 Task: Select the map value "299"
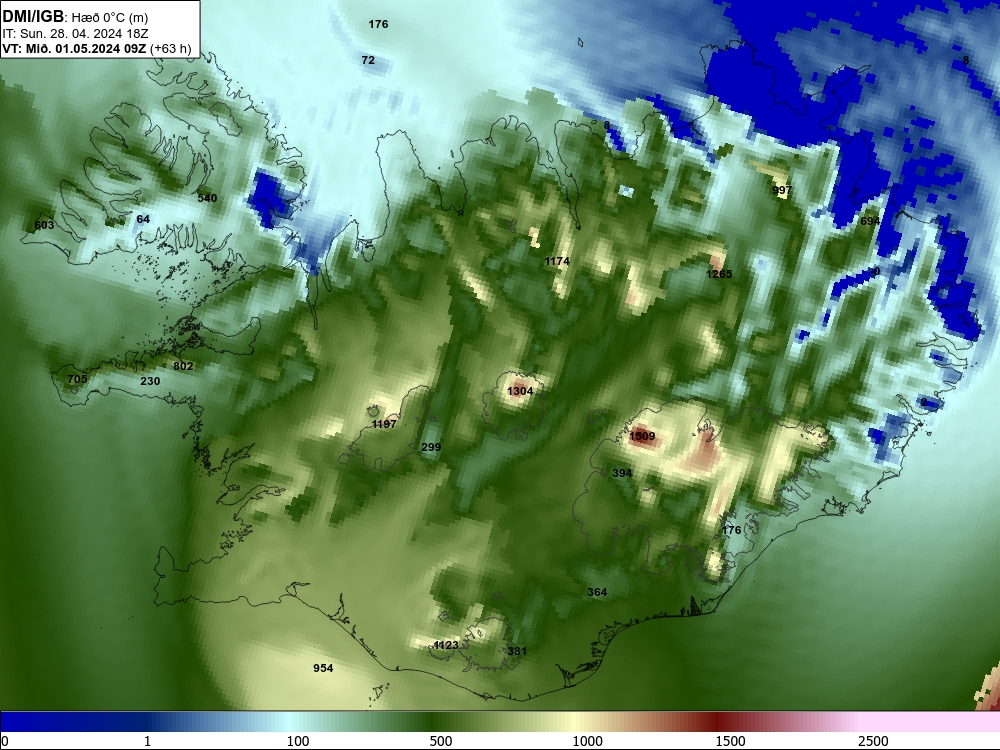coord(431,447)
